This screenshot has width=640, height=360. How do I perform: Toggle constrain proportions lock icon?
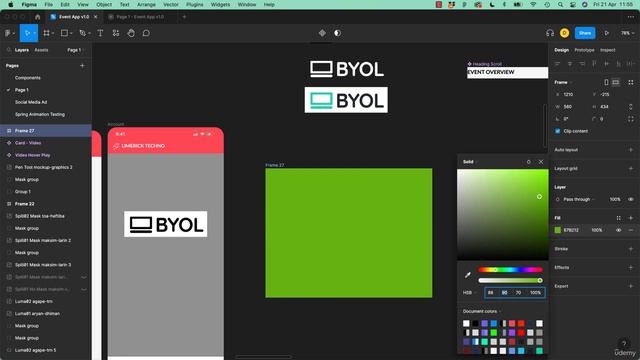631,107
